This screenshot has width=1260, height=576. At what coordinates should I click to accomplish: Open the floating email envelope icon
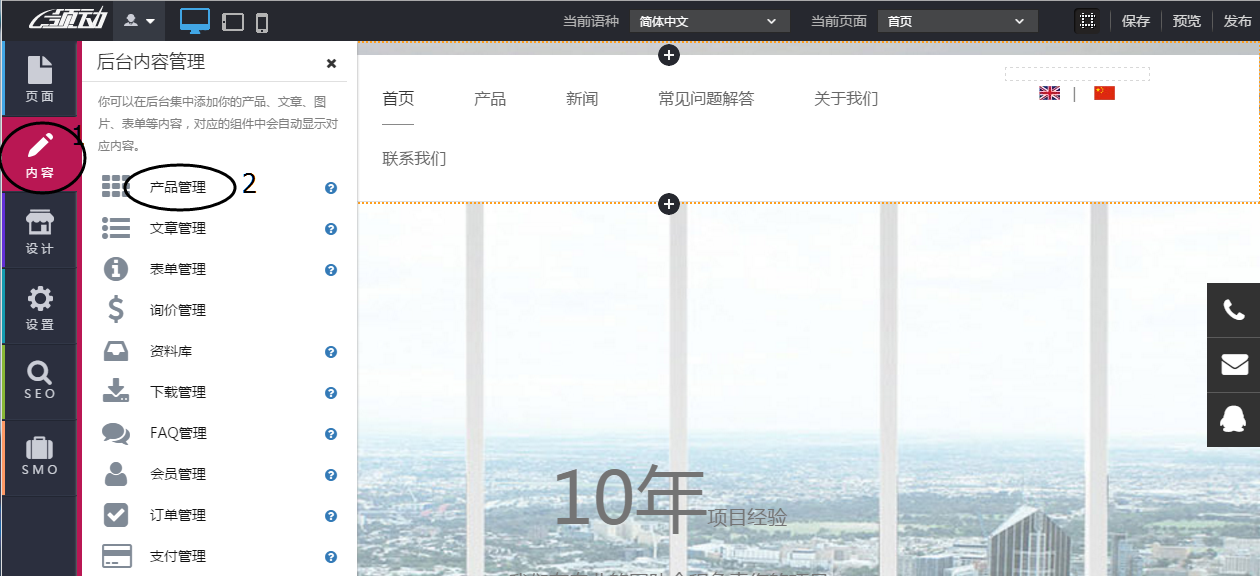point(1233,364)
